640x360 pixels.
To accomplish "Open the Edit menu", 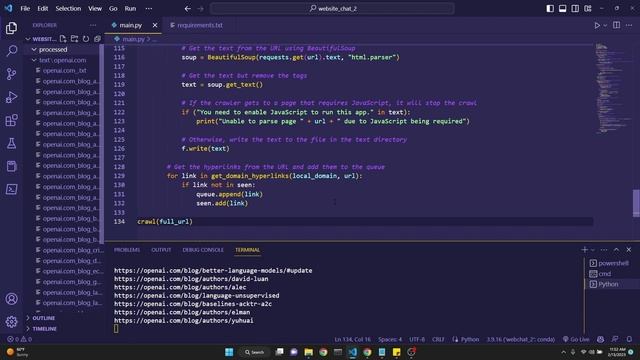I will 42,8.
